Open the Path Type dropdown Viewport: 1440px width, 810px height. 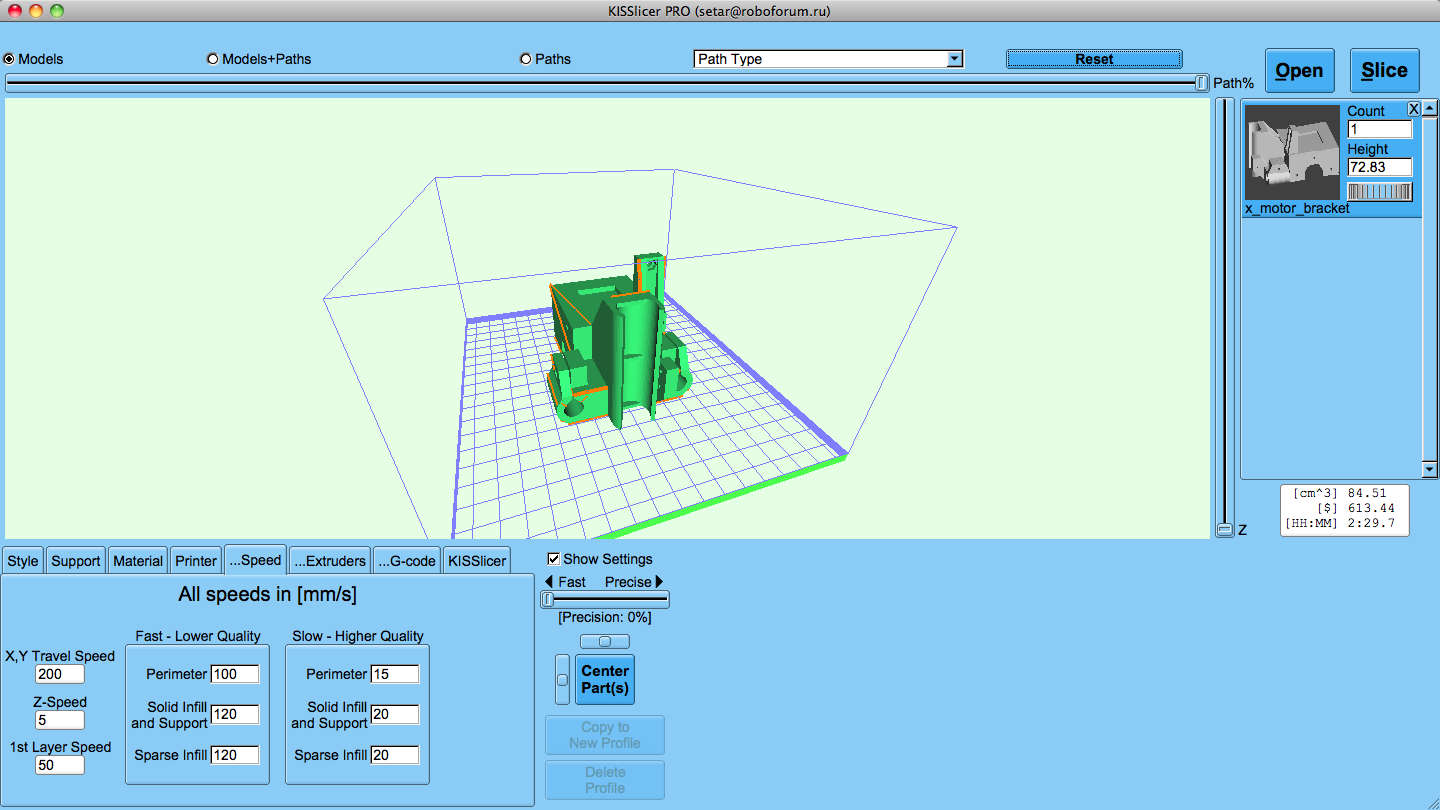coord(828,59)
